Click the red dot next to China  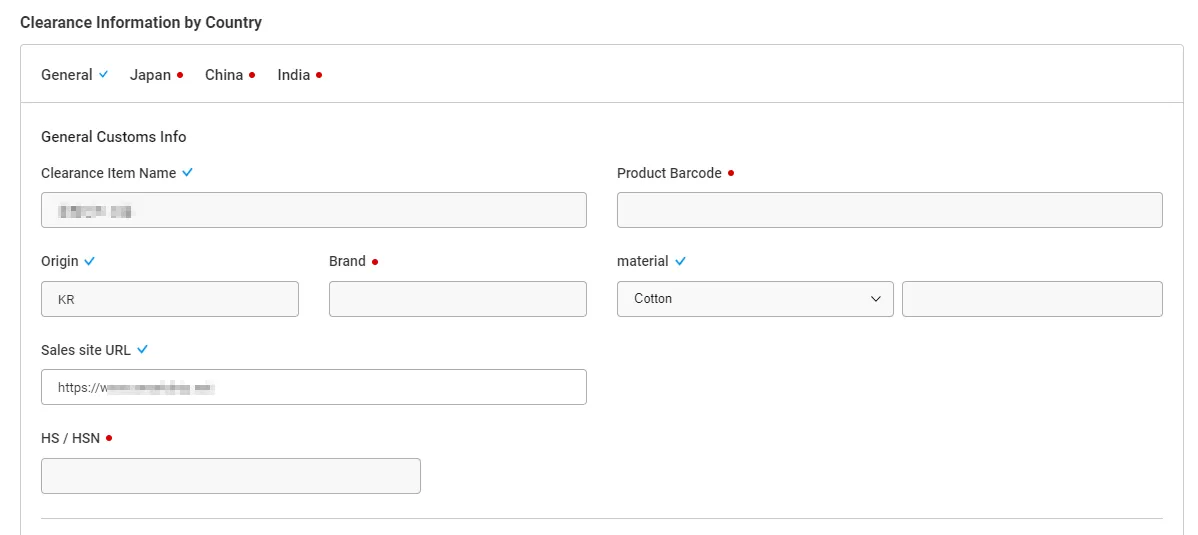point(252,75)
